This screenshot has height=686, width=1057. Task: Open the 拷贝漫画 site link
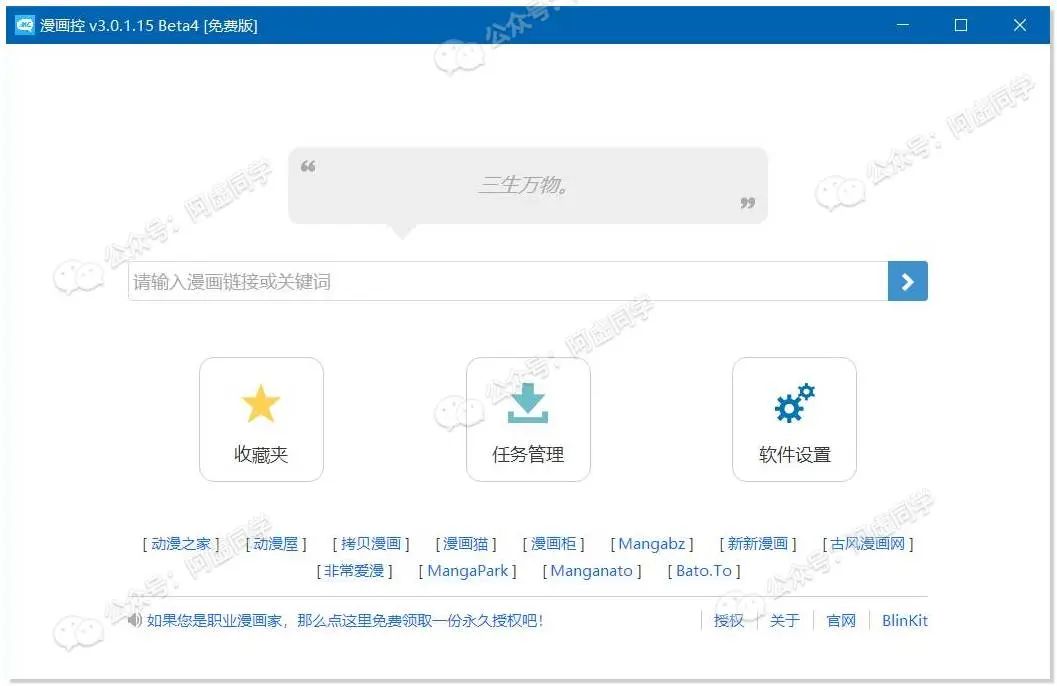click(x=371, y=544)
